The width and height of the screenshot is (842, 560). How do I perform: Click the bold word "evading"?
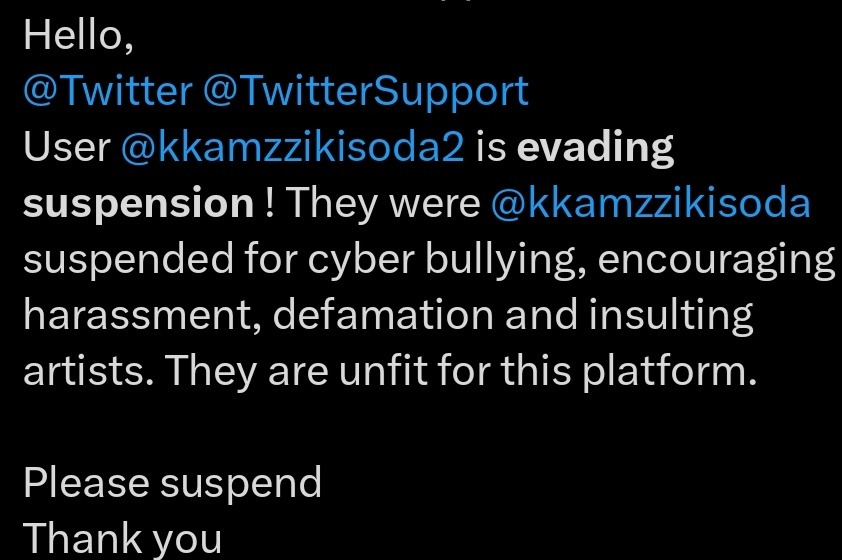coord(596,148)
